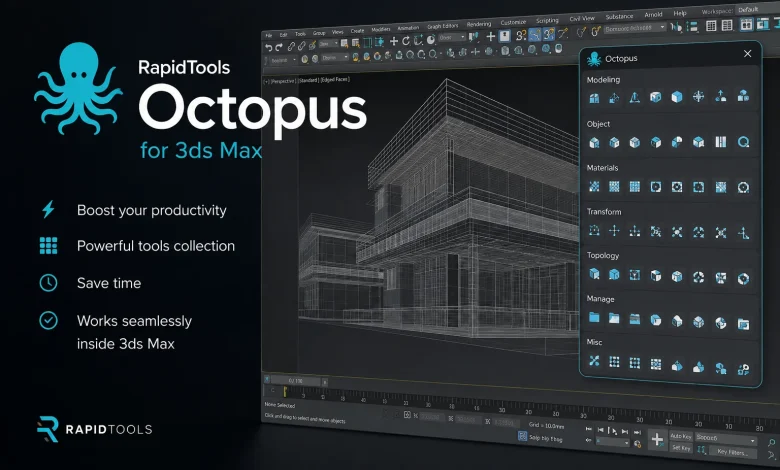Click first cube icon in Object row
The height and width of the screenshot is (470, 780).
[594, 143]
